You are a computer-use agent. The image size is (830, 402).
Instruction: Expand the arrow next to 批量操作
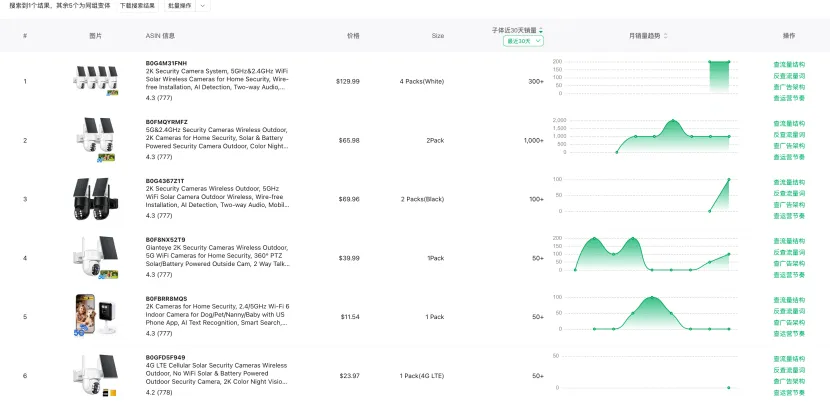tap(204, 5)
